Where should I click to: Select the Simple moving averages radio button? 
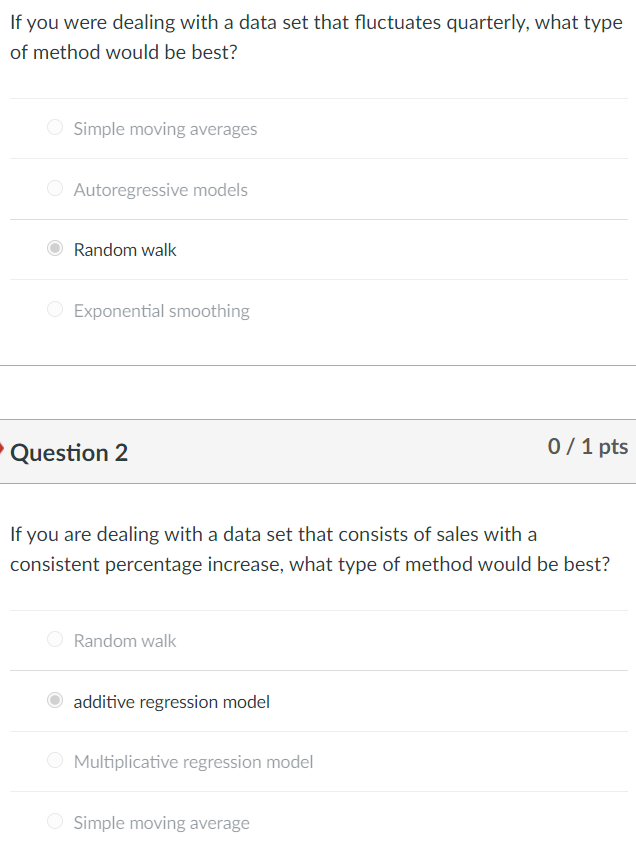tap(55, 127)
